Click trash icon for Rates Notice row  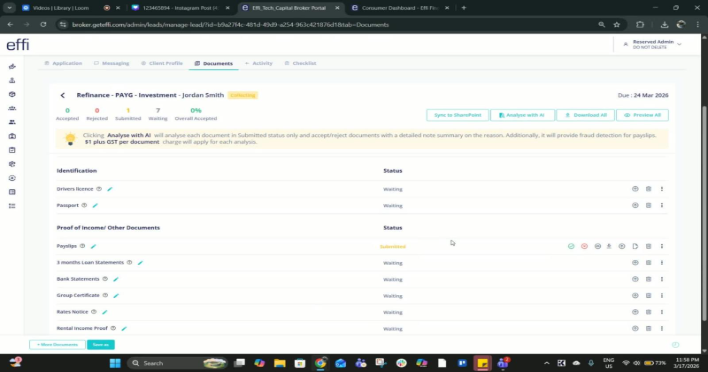click(x=648, y=312)
